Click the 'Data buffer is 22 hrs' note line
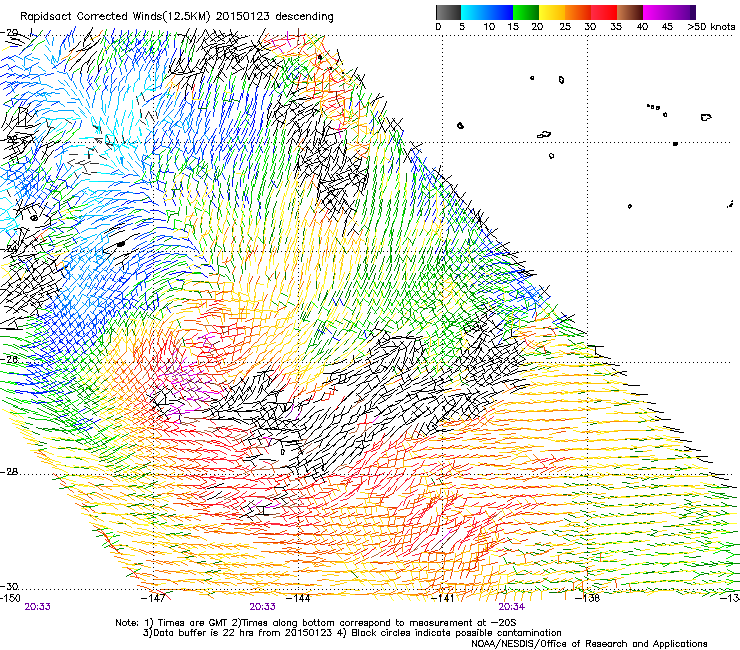 pos(352,633)
